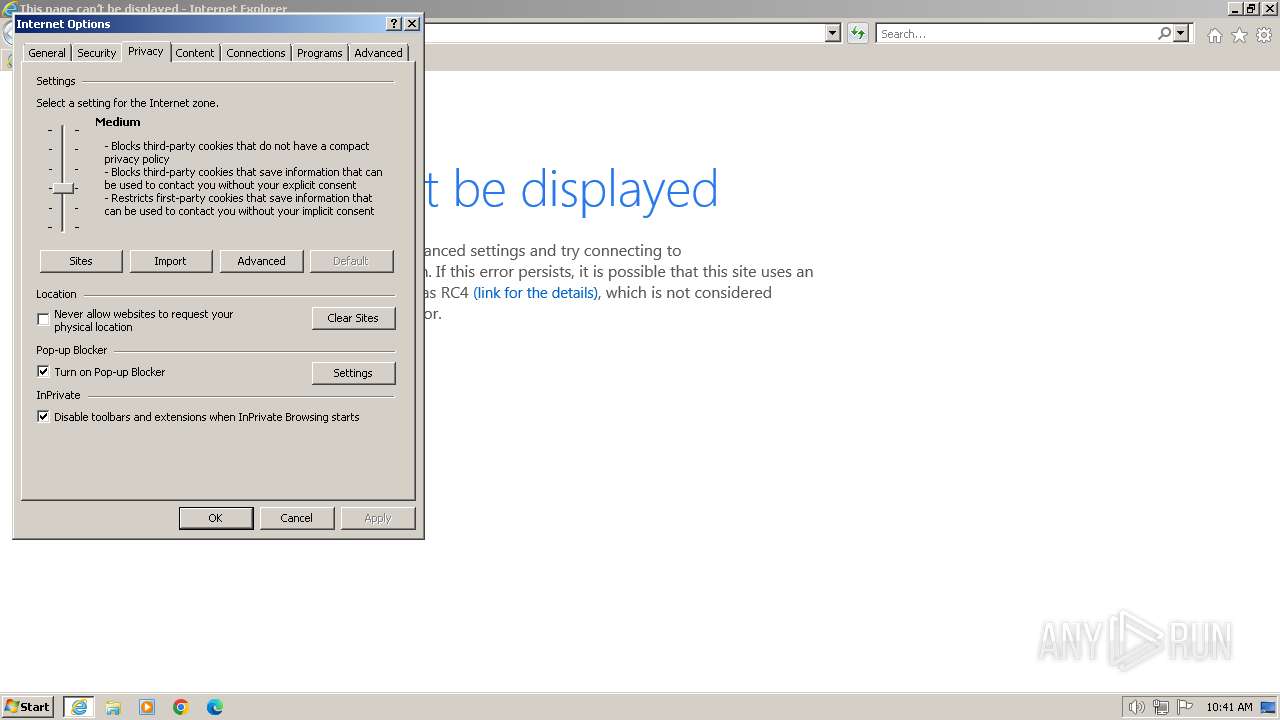The image size is (1280, 720).
Task: Restore the Internet Explorer window
Action: [1250, 9]
